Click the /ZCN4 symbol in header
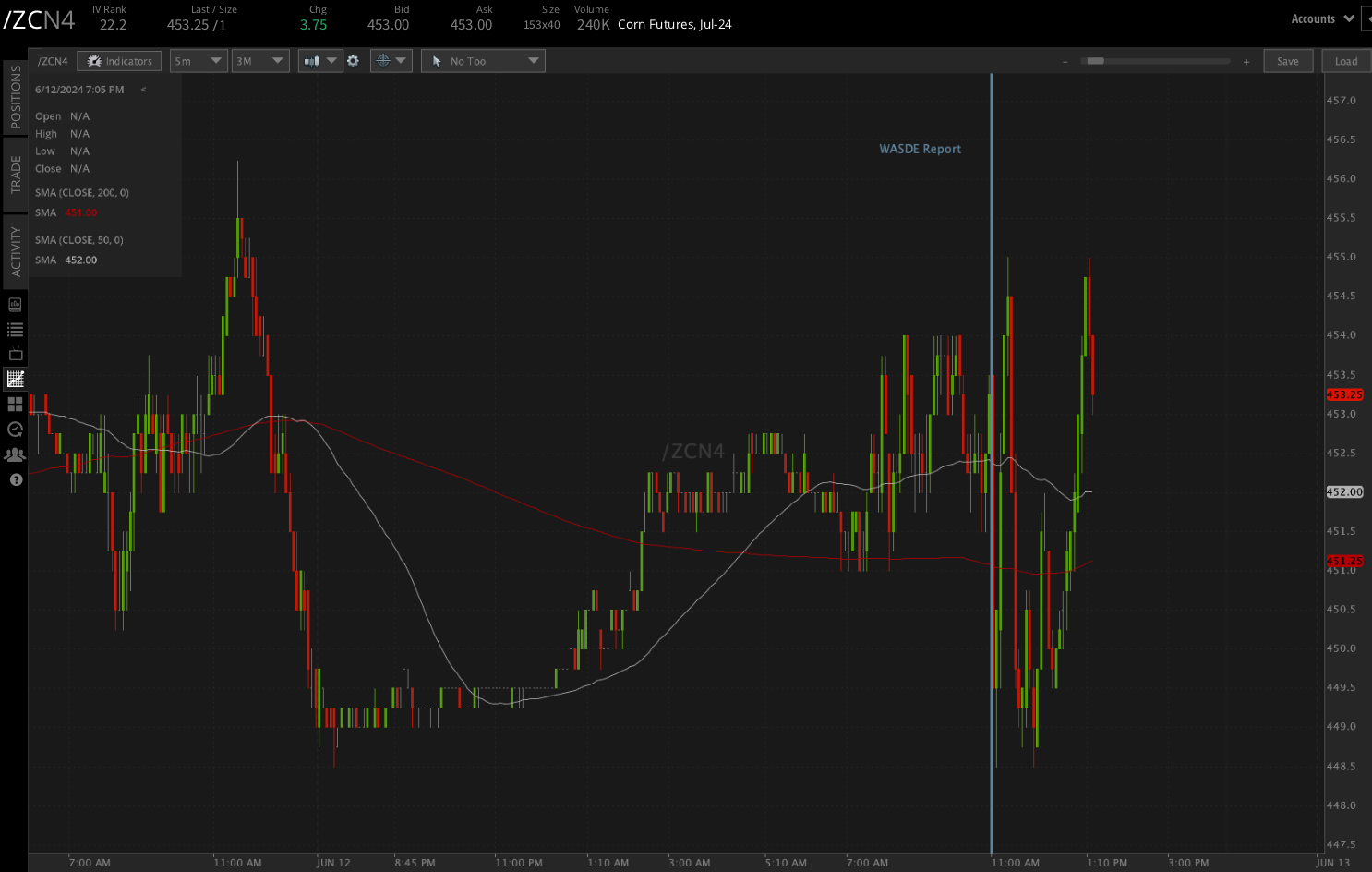This screenshot has height=872, width=1372. pyautogui.click(x=39, y=19)
